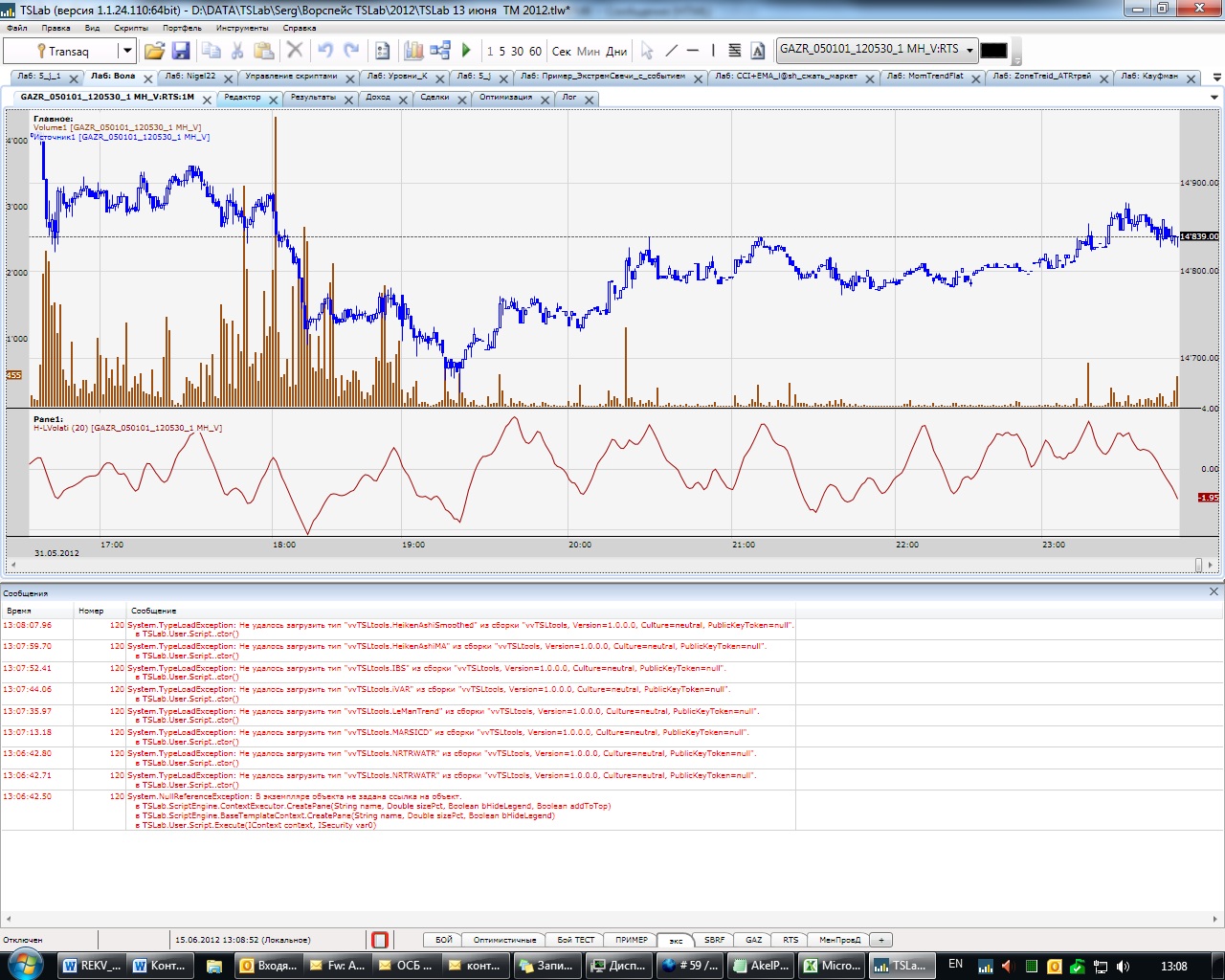Toggle the Дни timeframe unit

tap(616, 52)
